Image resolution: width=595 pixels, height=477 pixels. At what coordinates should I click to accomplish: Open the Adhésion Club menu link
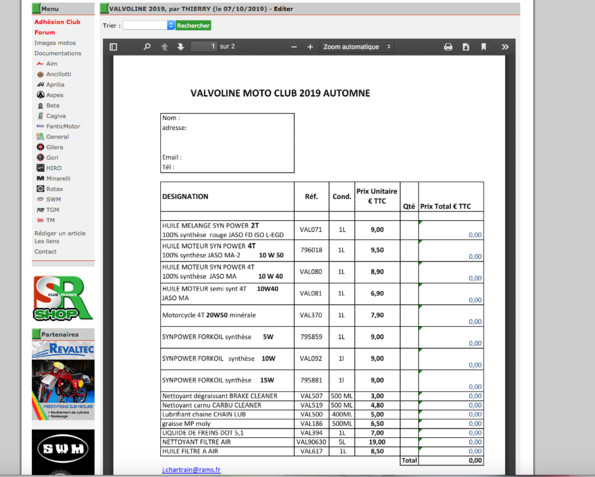pyautogui.click(x=57, y=22)
